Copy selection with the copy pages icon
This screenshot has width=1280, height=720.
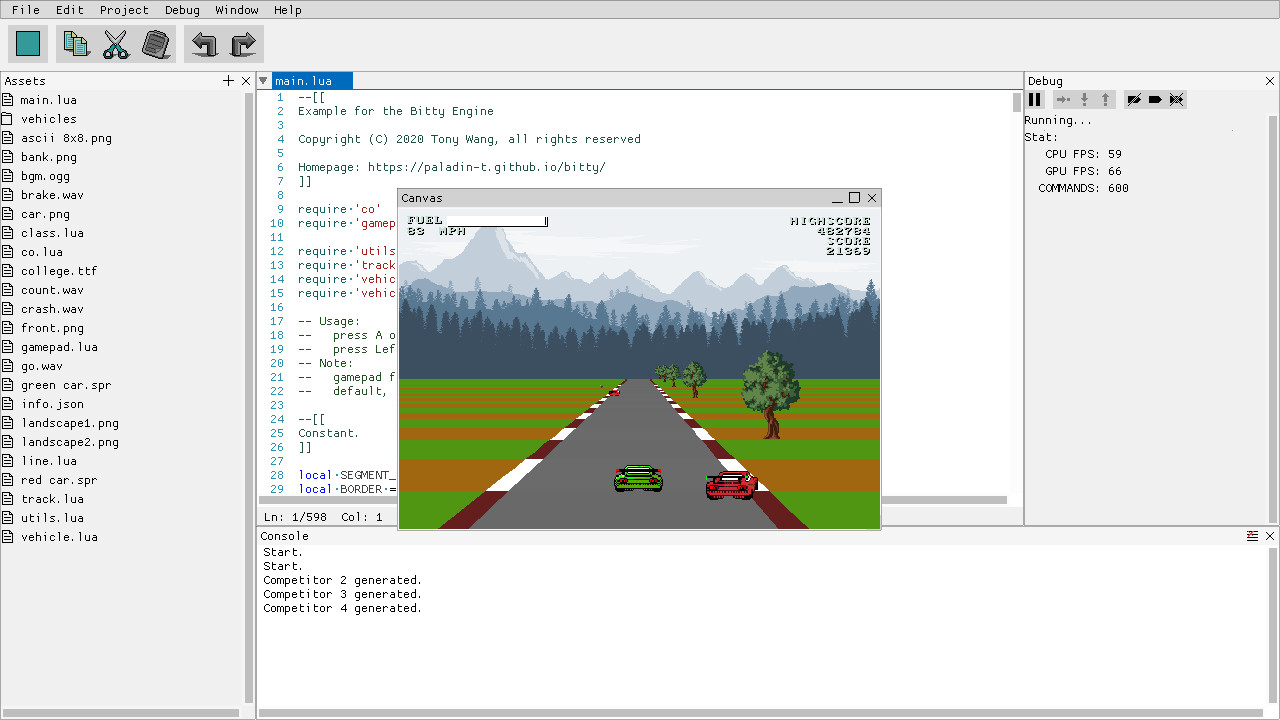click(x=75, y=43)
